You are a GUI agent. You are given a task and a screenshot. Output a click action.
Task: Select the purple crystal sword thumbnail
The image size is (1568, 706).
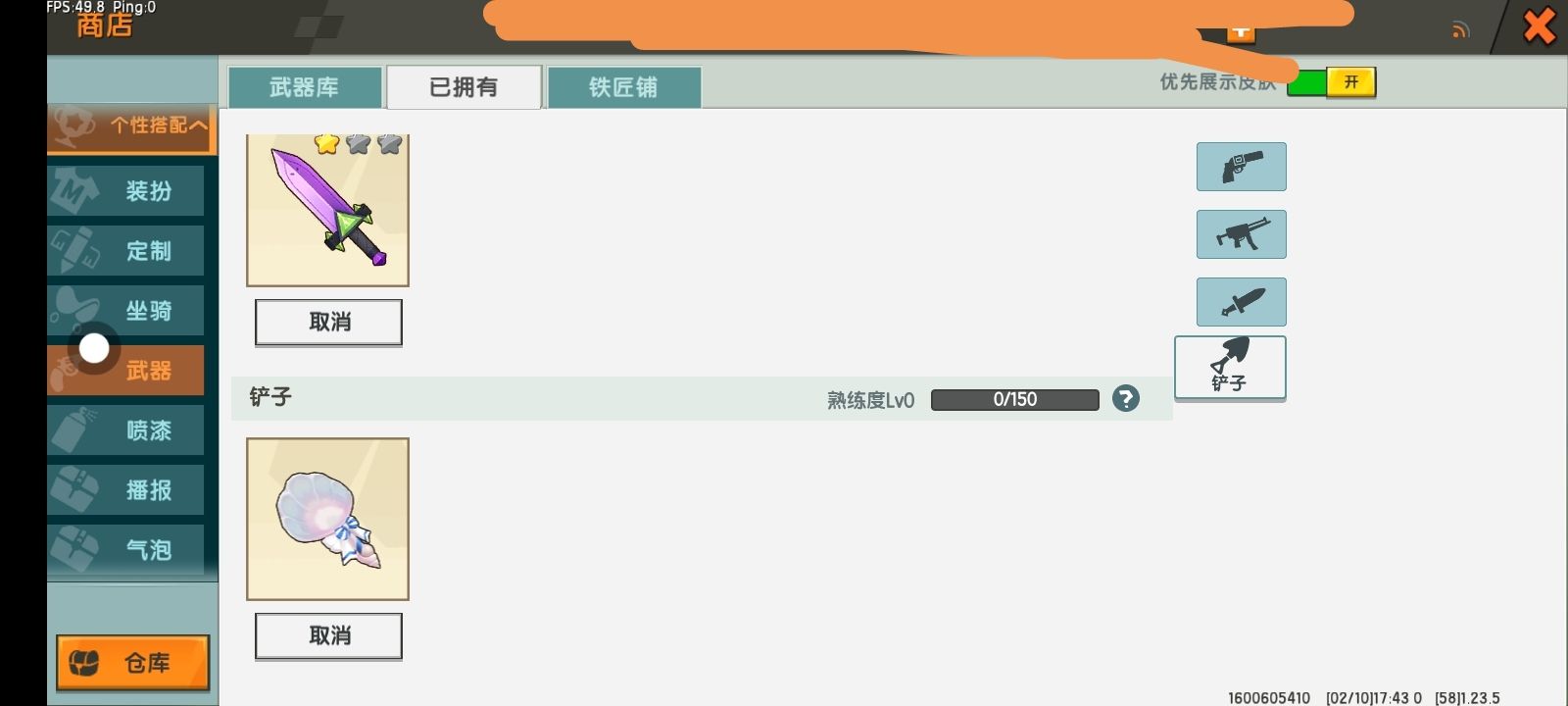[x=327, y=210]
